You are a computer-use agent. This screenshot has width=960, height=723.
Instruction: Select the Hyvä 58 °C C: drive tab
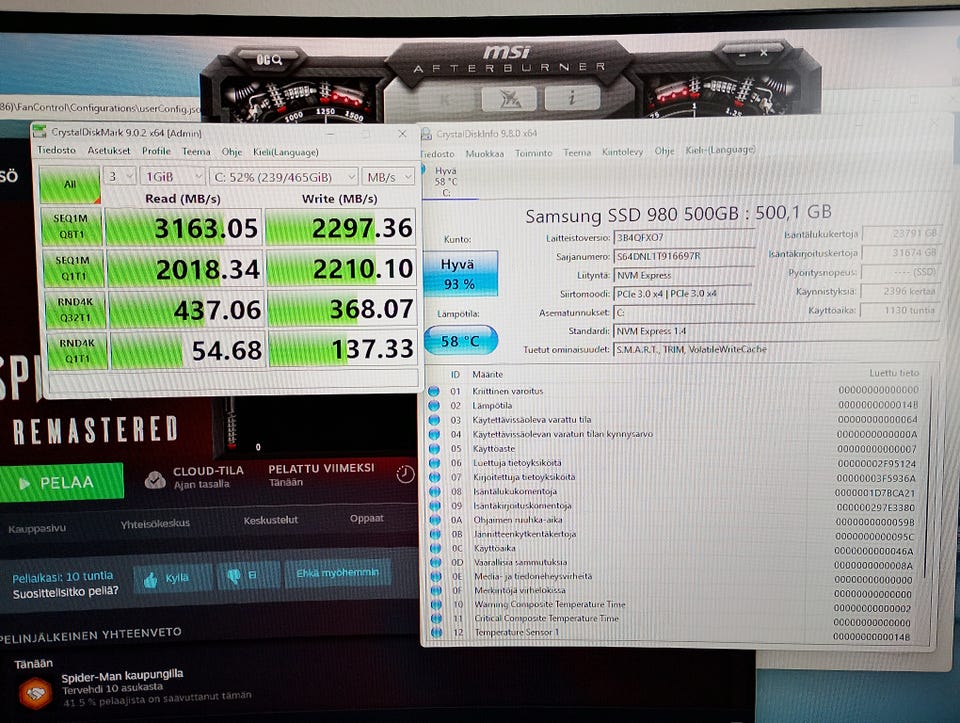click(446, 181)
